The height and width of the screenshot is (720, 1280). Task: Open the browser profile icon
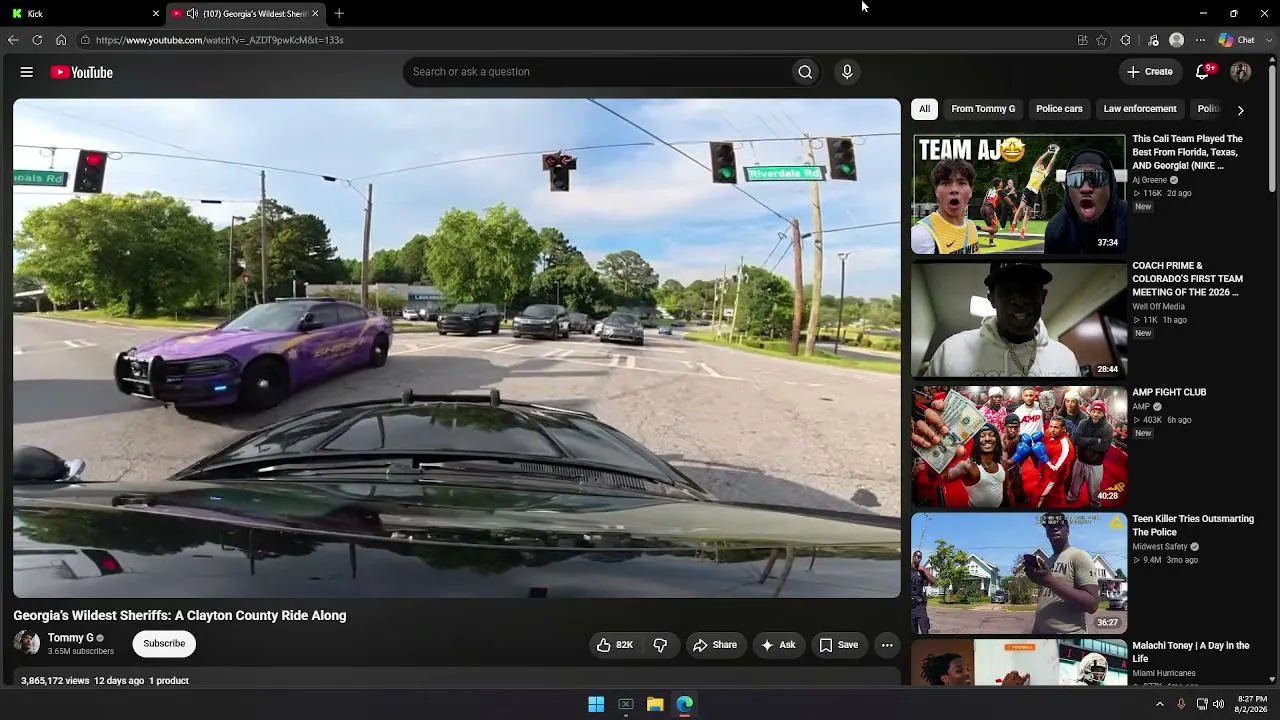[1177, 40]
